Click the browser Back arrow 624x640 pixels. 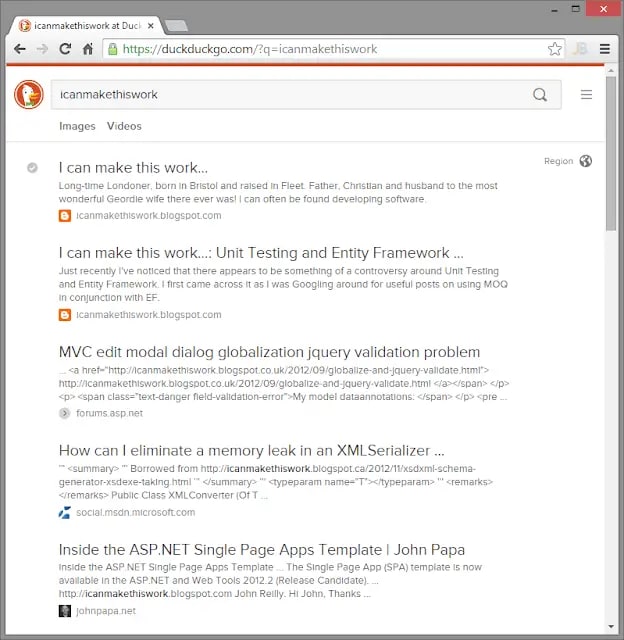click(x=20, y=49)
